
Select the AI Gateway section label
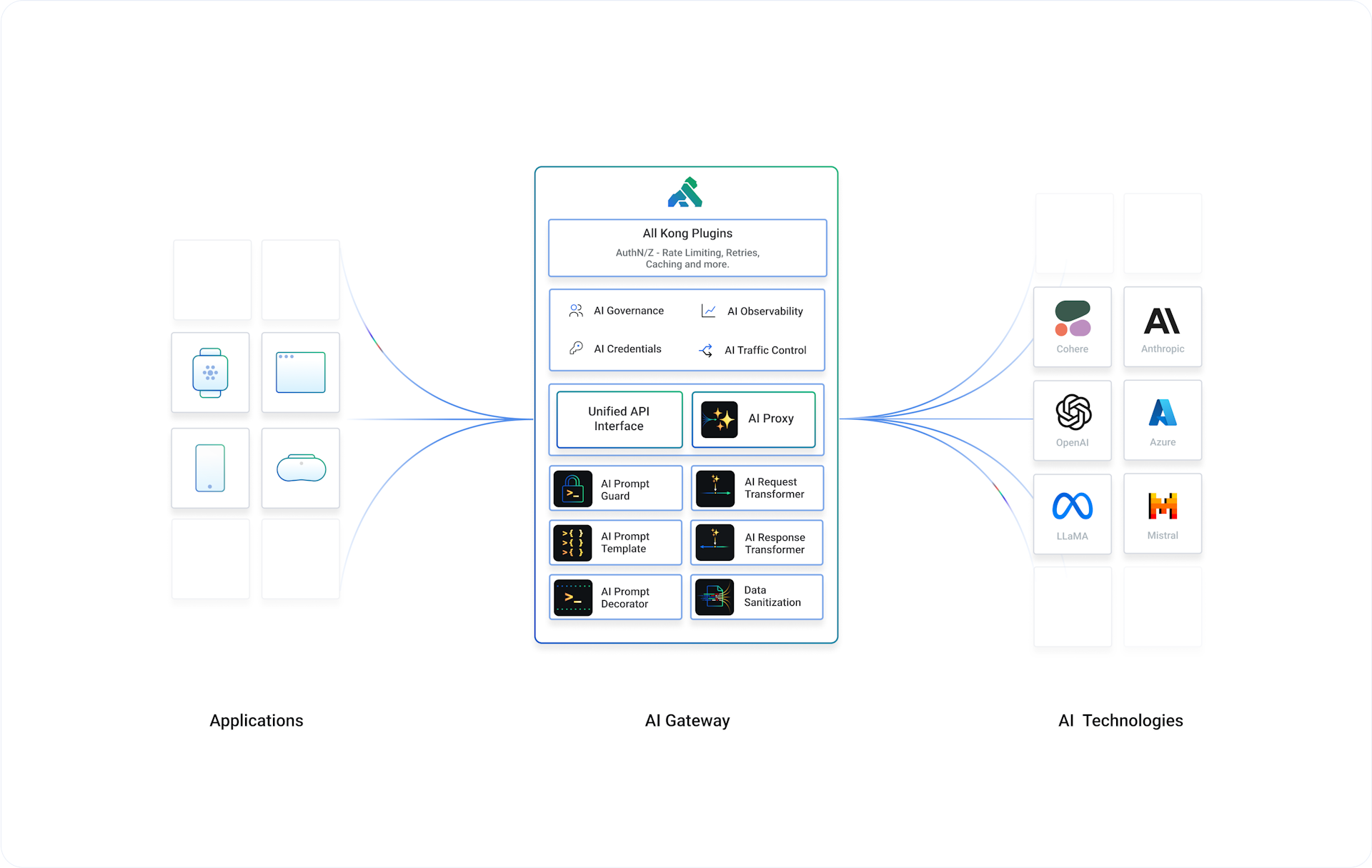pos(687,720)
